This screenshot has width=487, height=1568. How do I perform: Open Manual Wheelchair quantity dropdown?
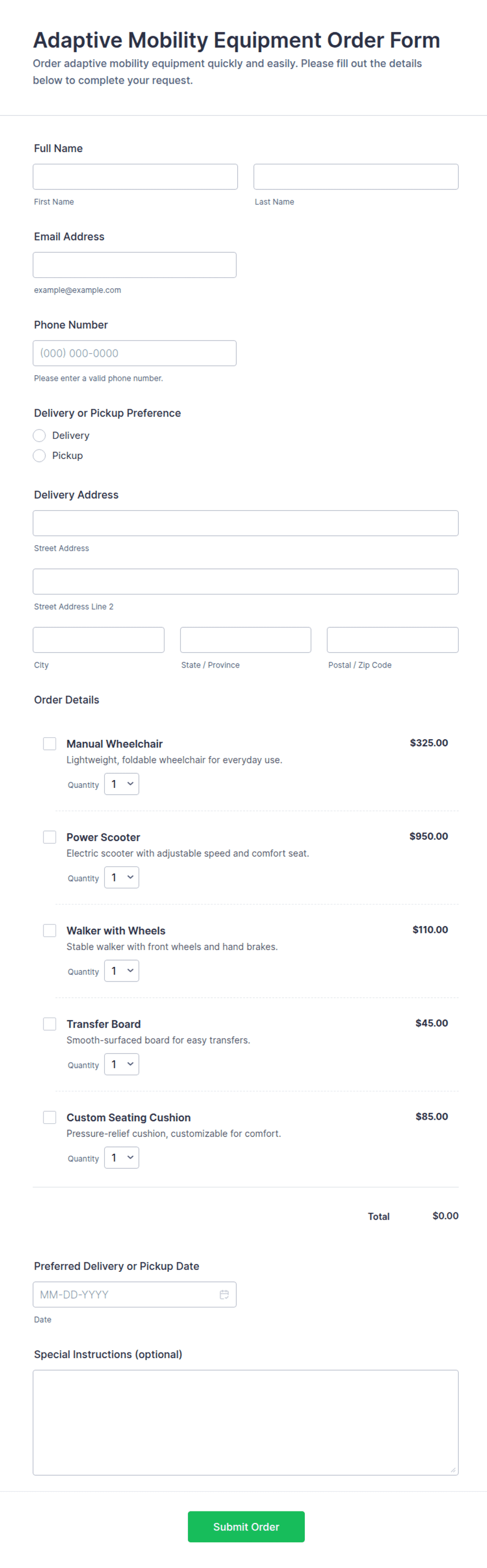coord(122,784)
